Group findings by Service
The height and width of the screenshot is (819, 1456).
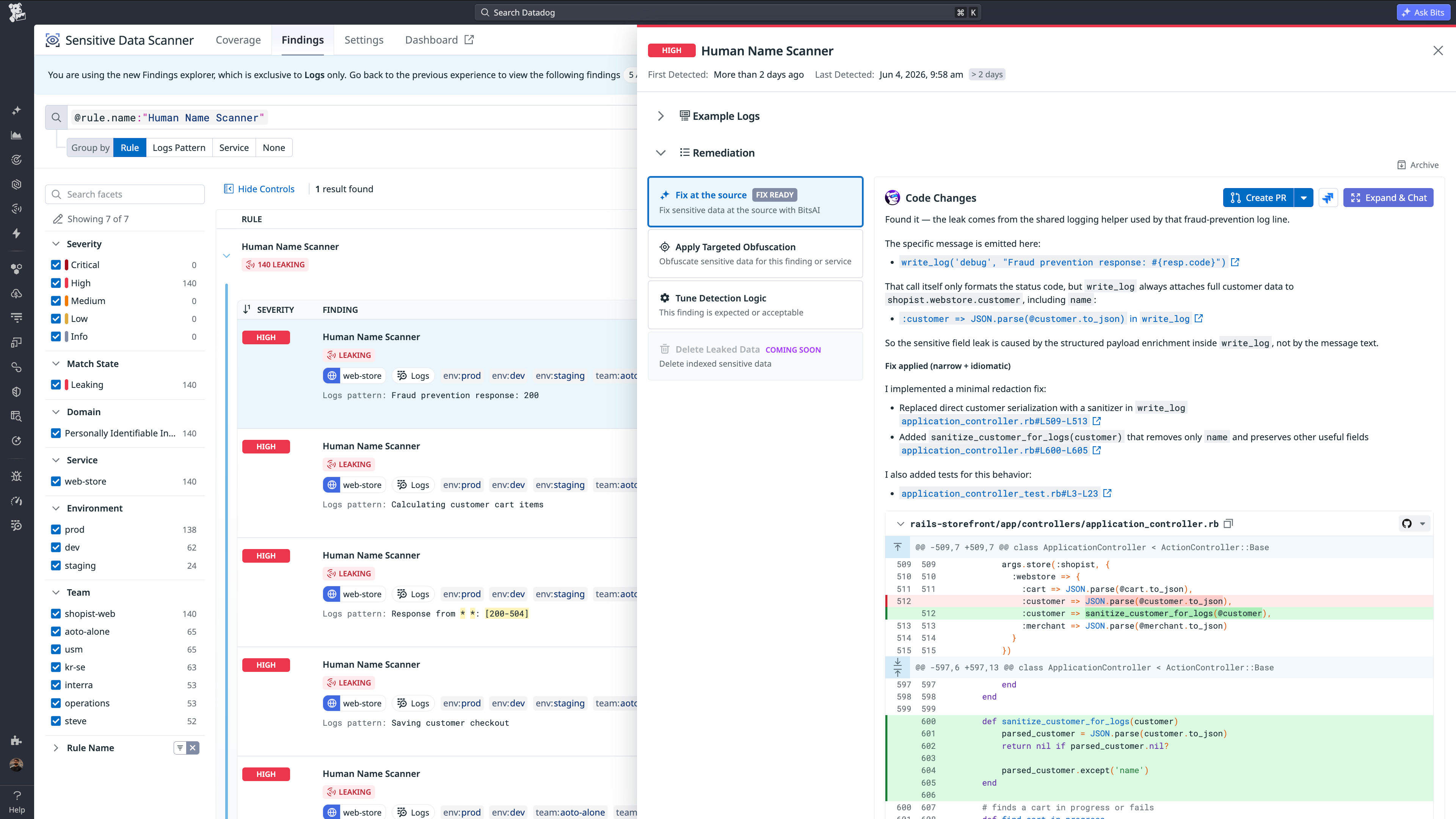pos(234,147)
